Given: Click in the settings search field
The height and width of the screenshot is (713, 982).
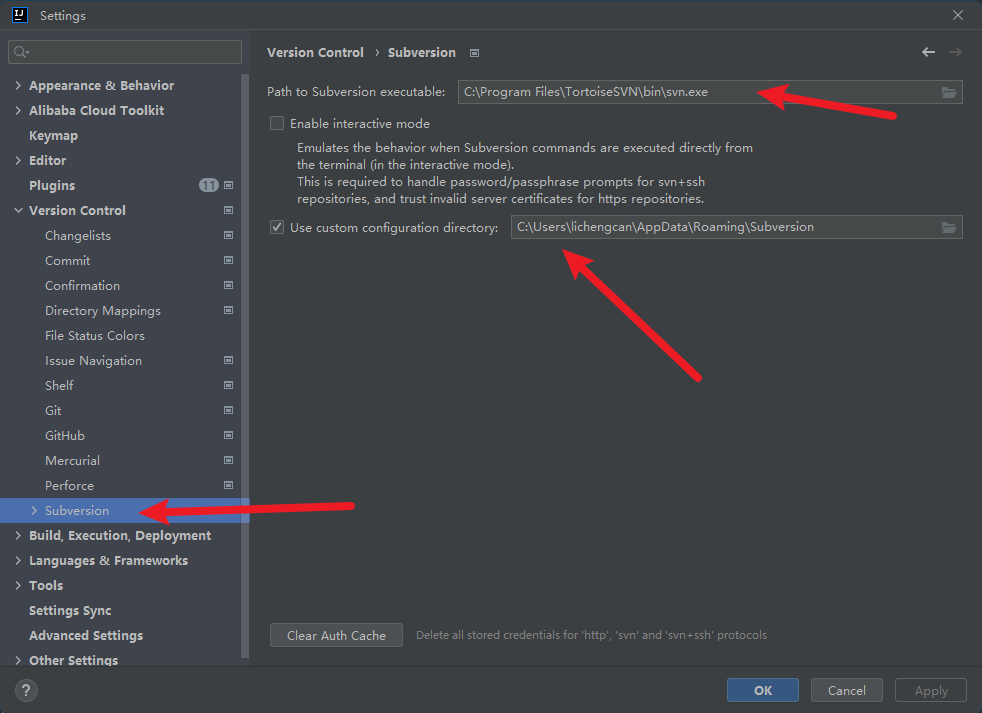Looking at the screenshot, I should pos(125,52).
